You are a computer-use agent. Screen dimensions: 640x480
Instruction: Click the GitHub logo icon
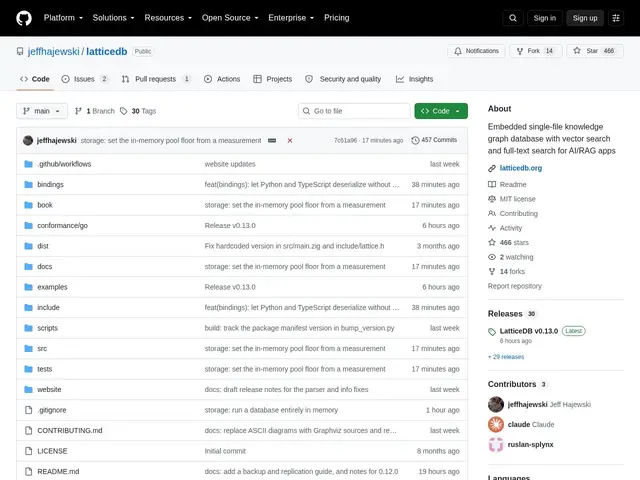[x=24, y=18]
